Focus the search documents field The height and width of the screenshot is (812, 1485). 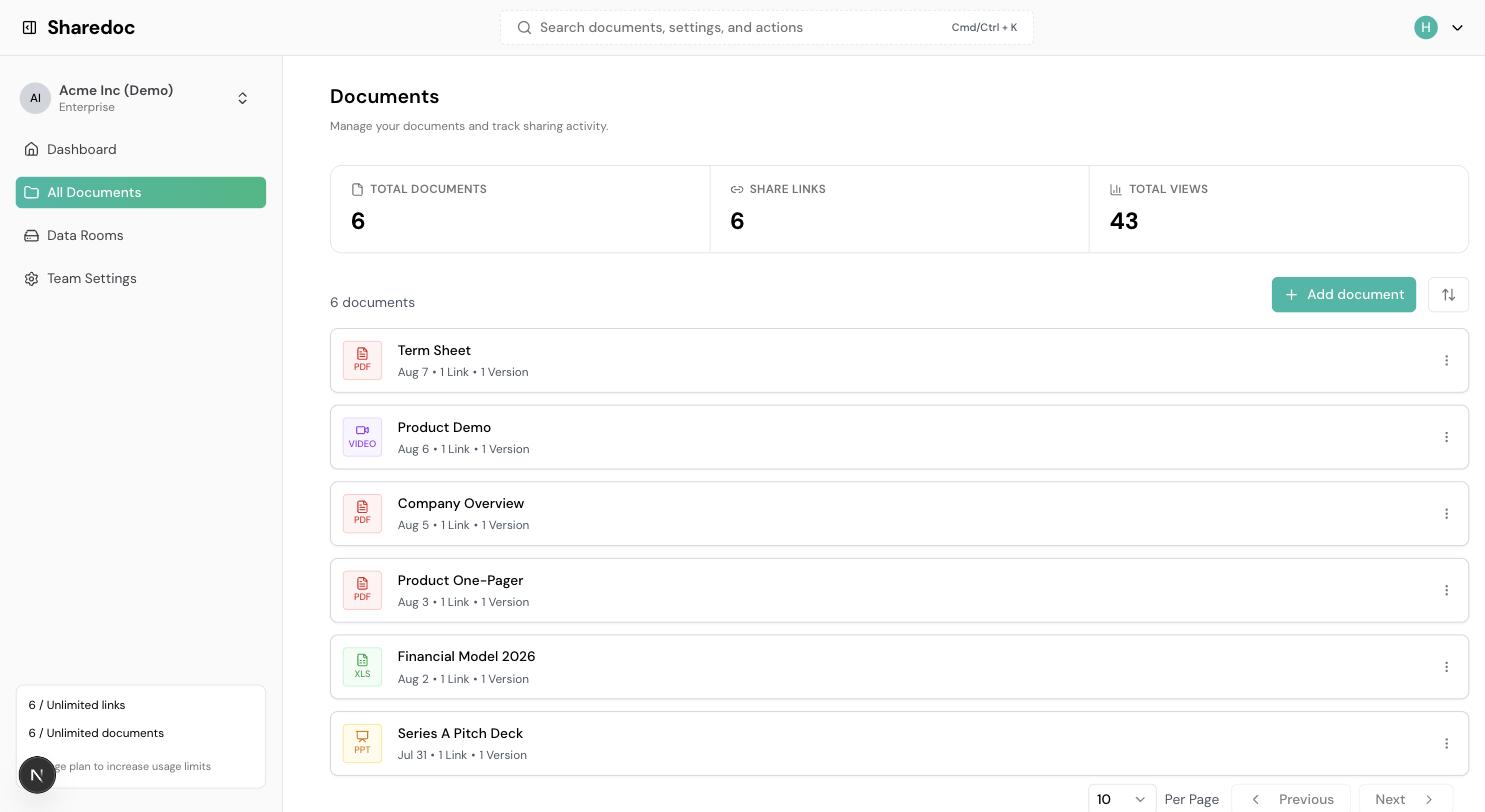(767, 27)
